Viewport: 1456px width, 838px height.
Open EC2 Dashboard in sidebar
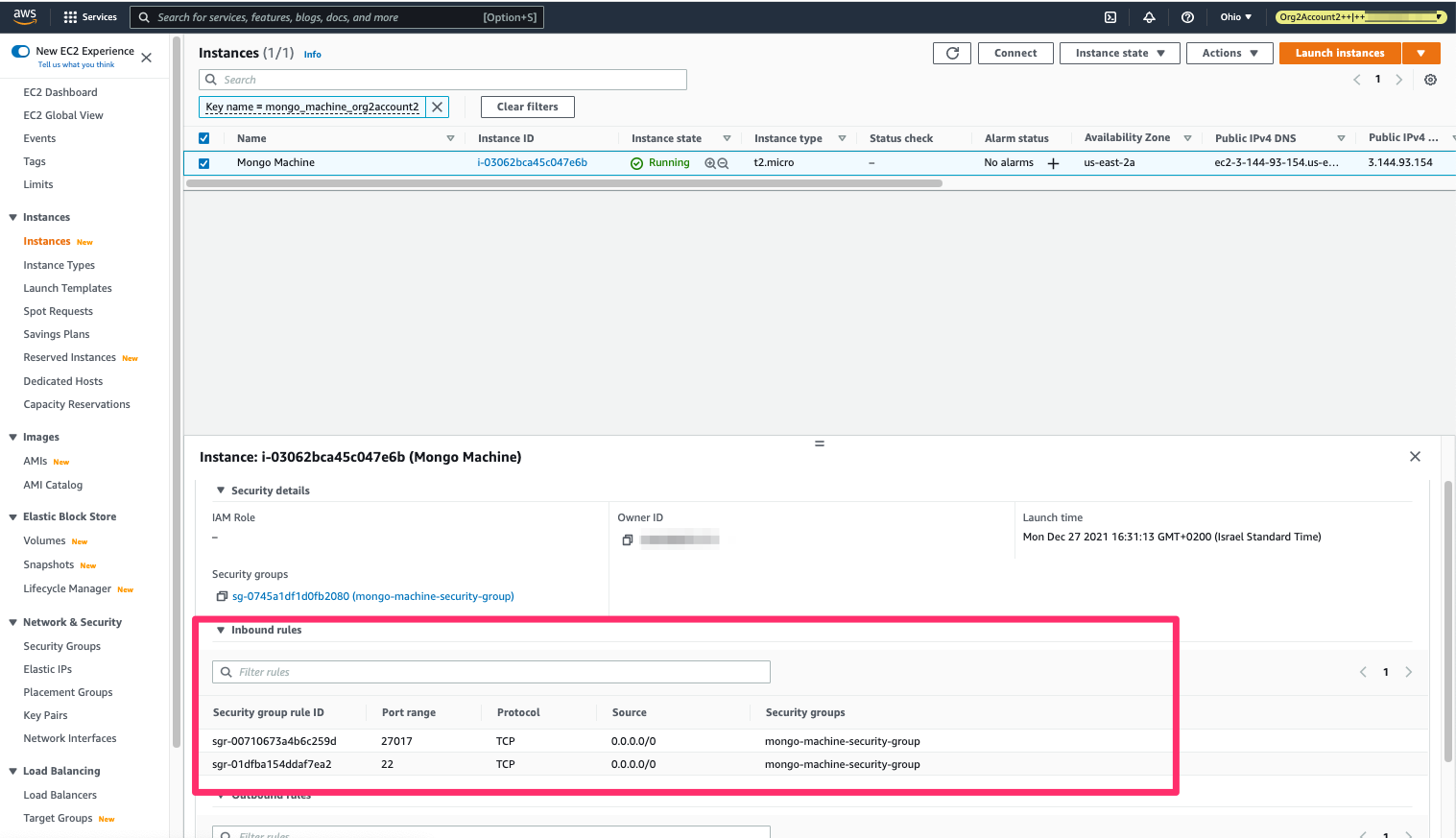pos(60,92)
